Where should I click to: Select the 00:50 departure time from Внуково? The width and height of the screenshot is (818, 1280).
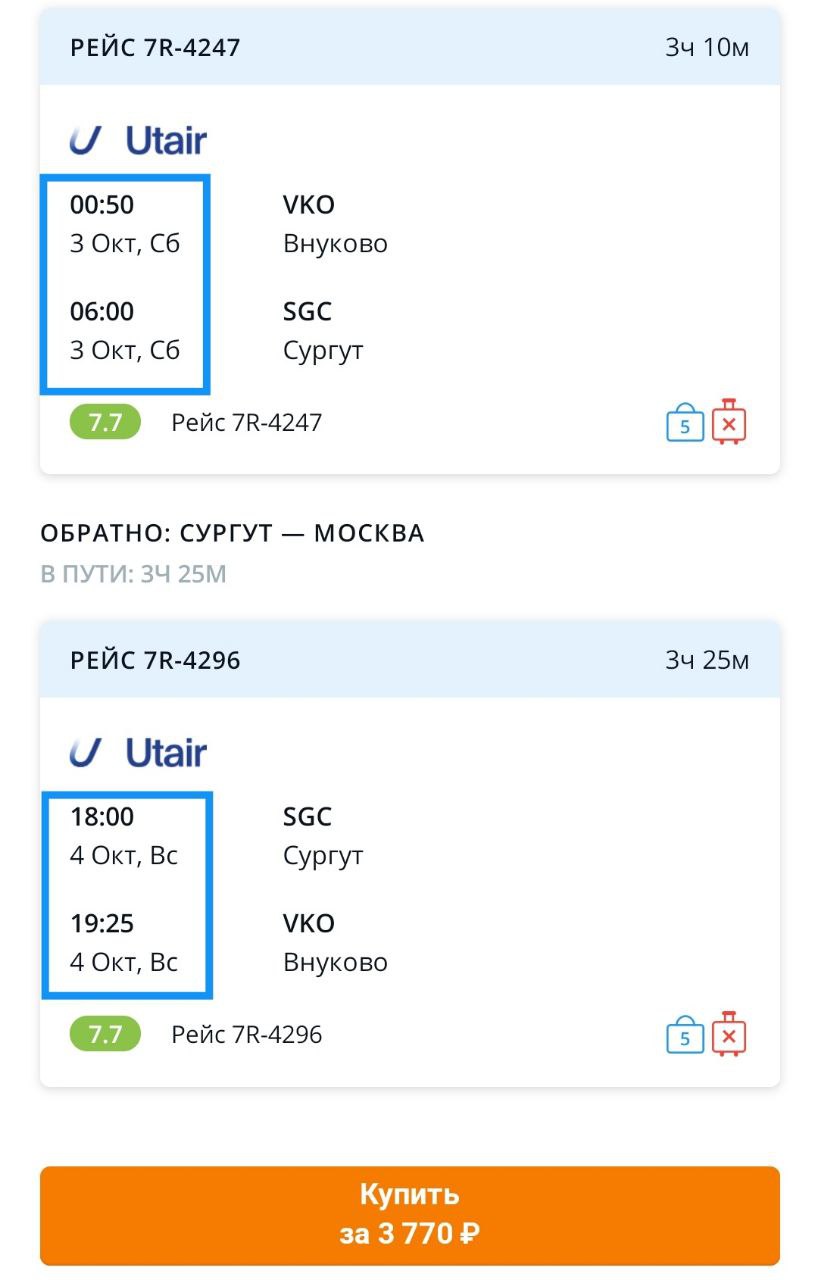click(x=102, y=205)
